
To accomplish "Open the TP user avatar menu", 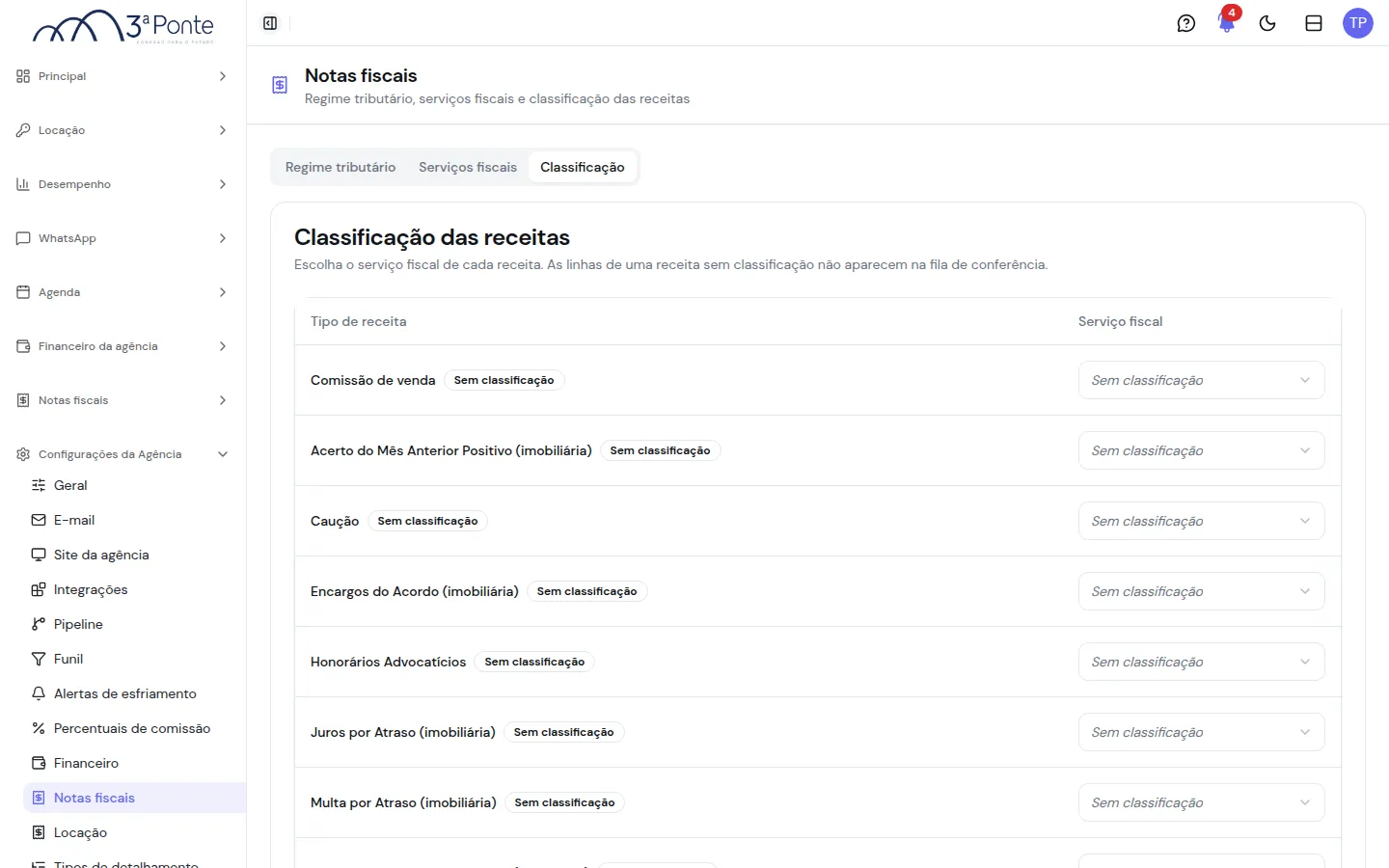I will [x=1358, y=23].
